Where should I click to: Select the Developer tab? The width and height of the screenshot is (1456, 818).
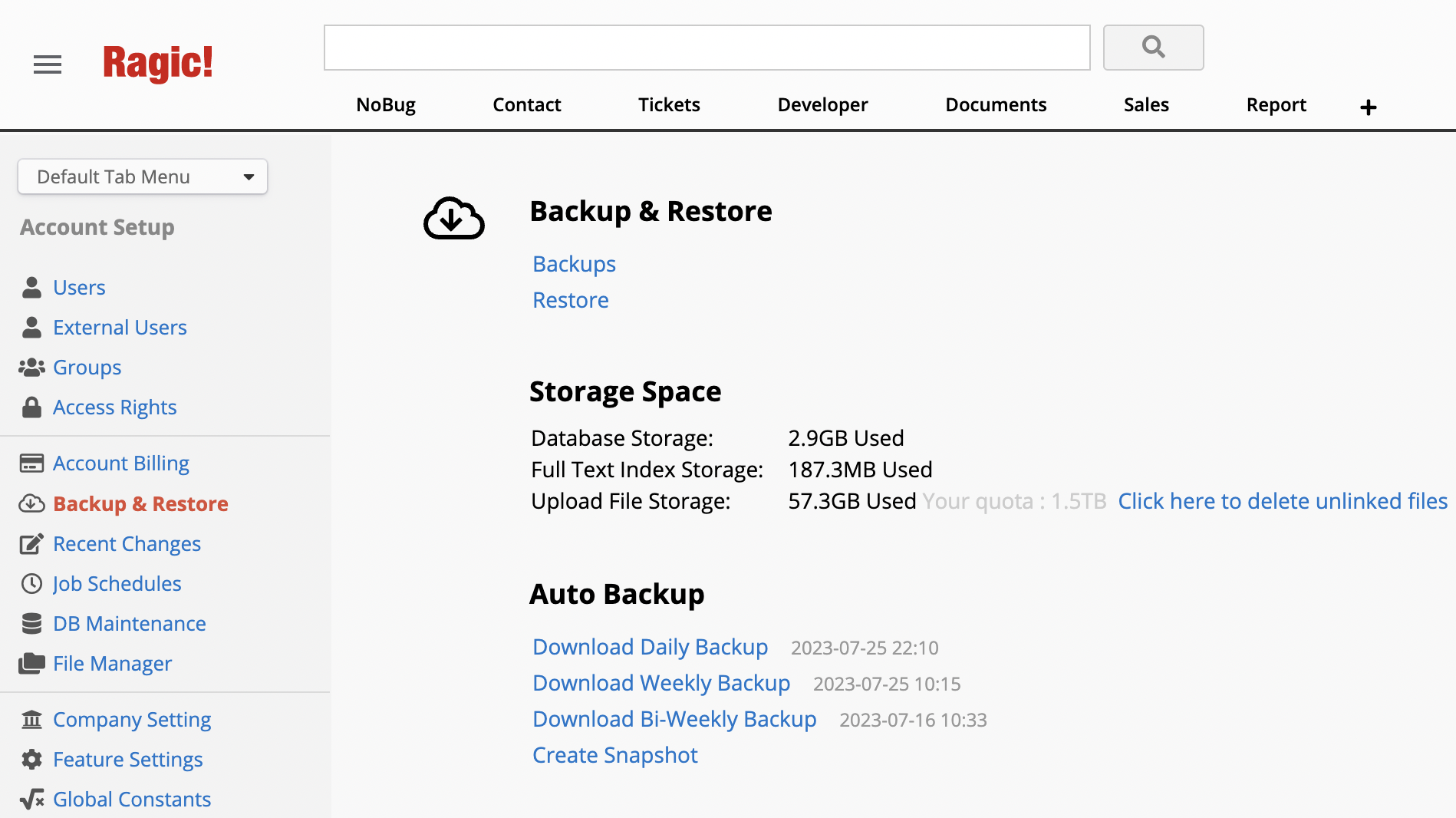822,105
